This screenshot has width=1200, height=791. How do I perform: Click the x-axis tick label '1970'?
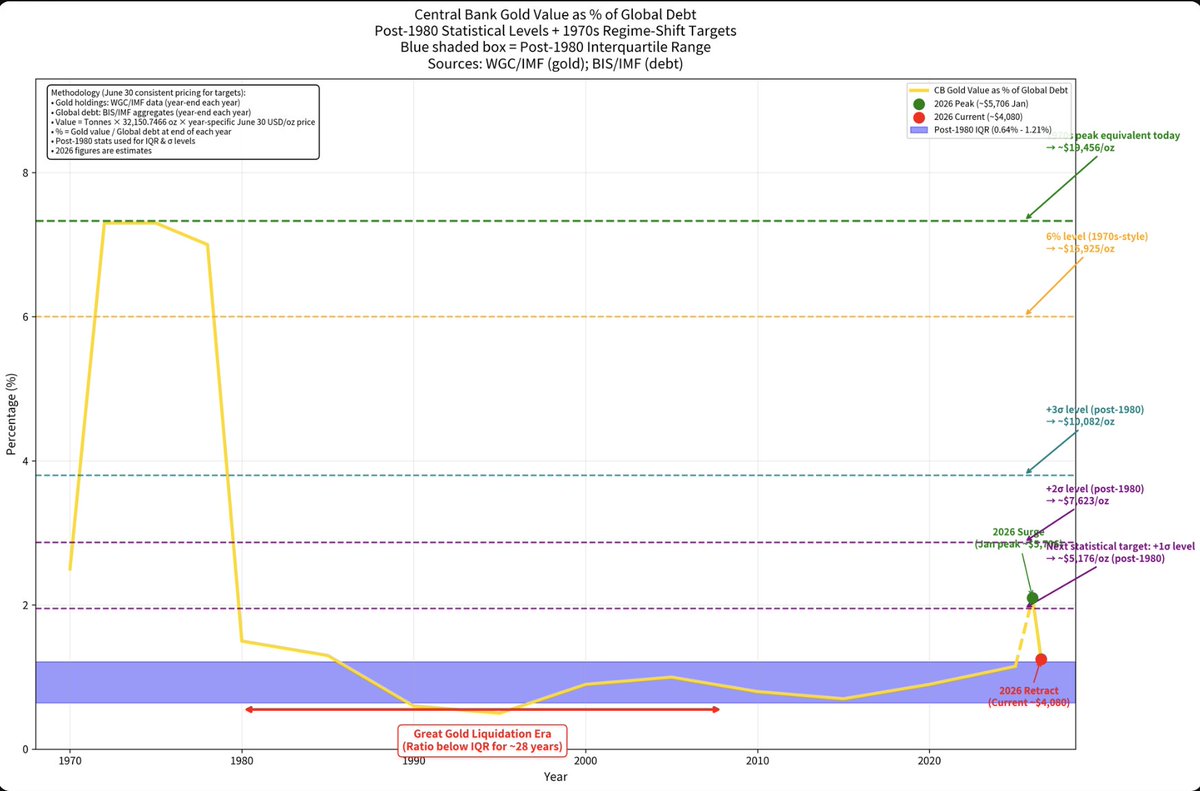click(x=70, y=761)
